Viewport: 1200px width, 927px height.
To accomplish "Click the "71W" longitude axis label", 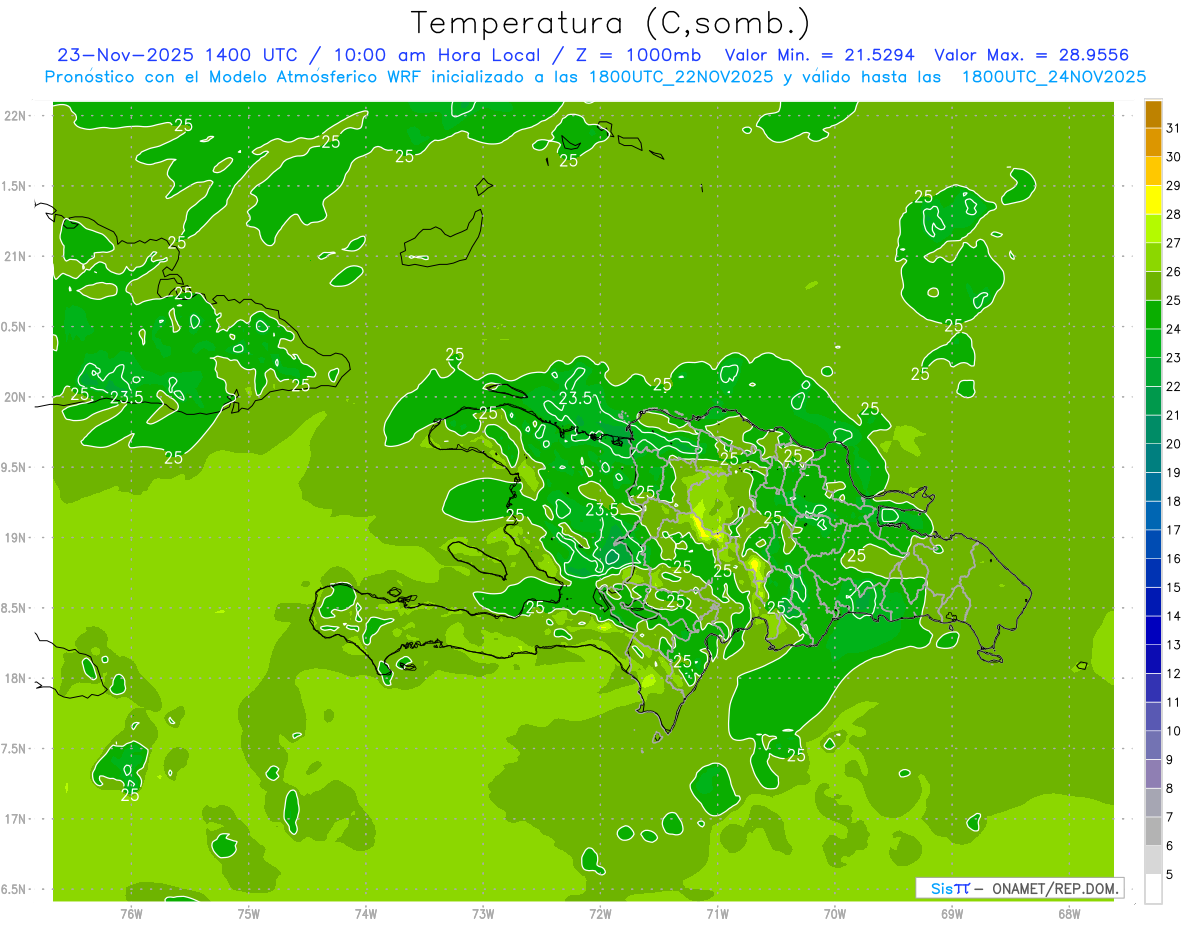I will tap(717, 914).
